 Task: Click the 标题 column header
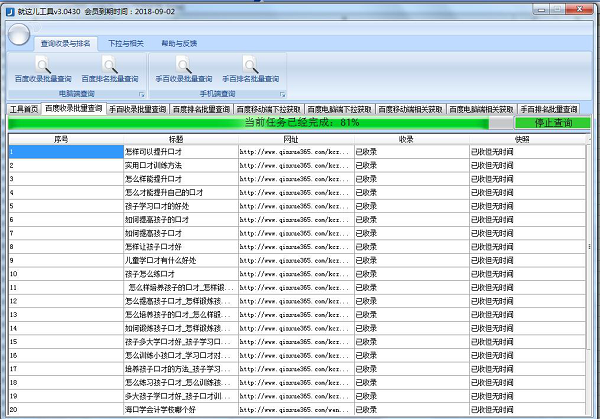point(176,139)
